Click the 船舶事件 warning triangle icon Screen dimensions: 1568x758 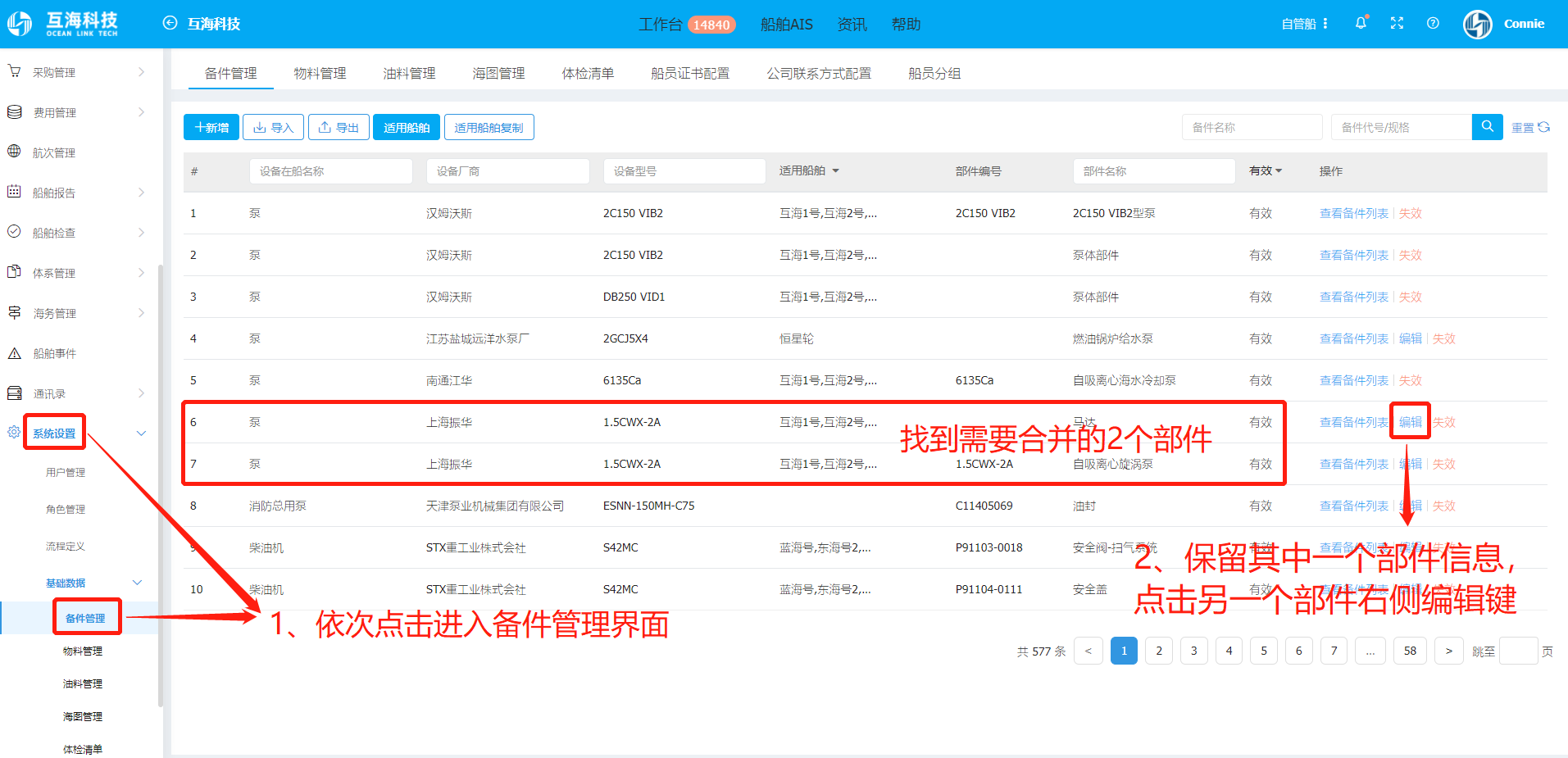click(x=14, y=353)
